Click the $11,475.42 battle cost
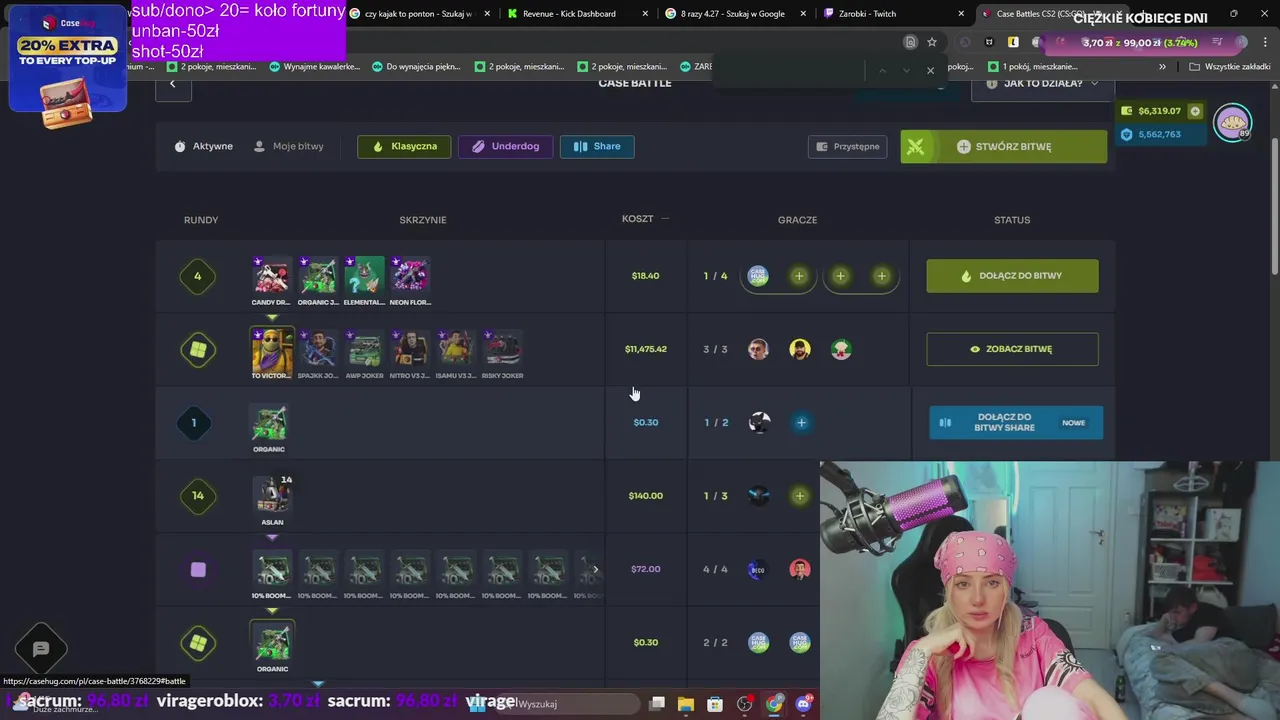1280x720 pixels. (645, 349)
